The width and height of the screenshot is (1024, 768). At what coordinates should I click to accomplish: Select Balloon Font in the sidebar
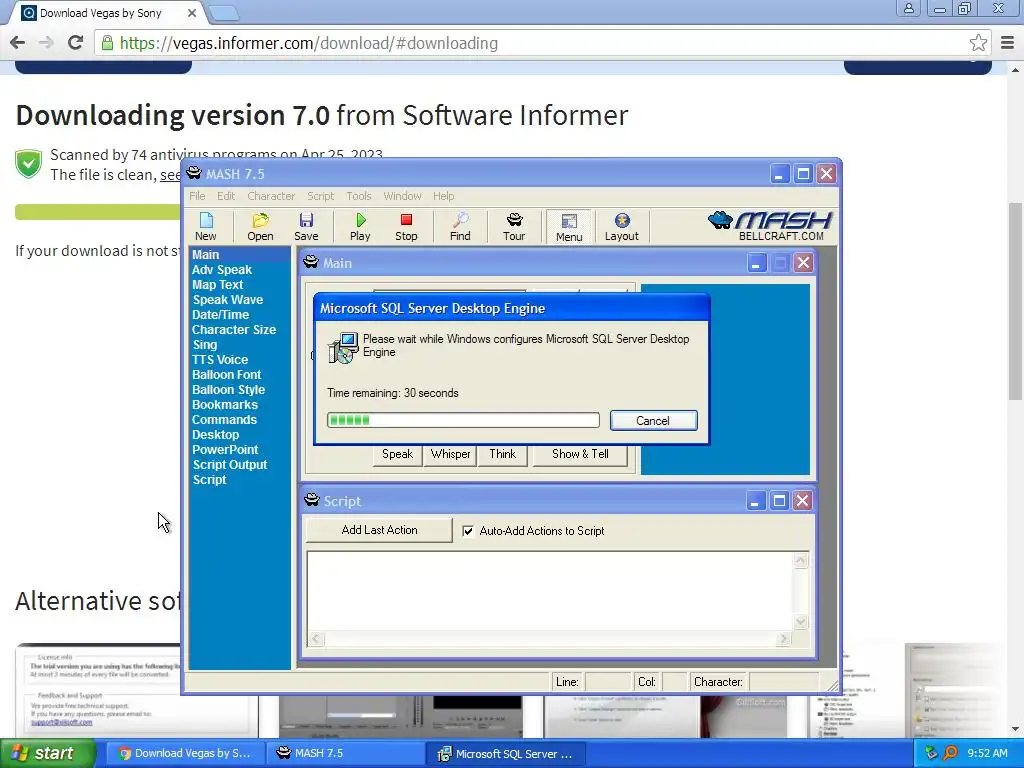(227, 375)
